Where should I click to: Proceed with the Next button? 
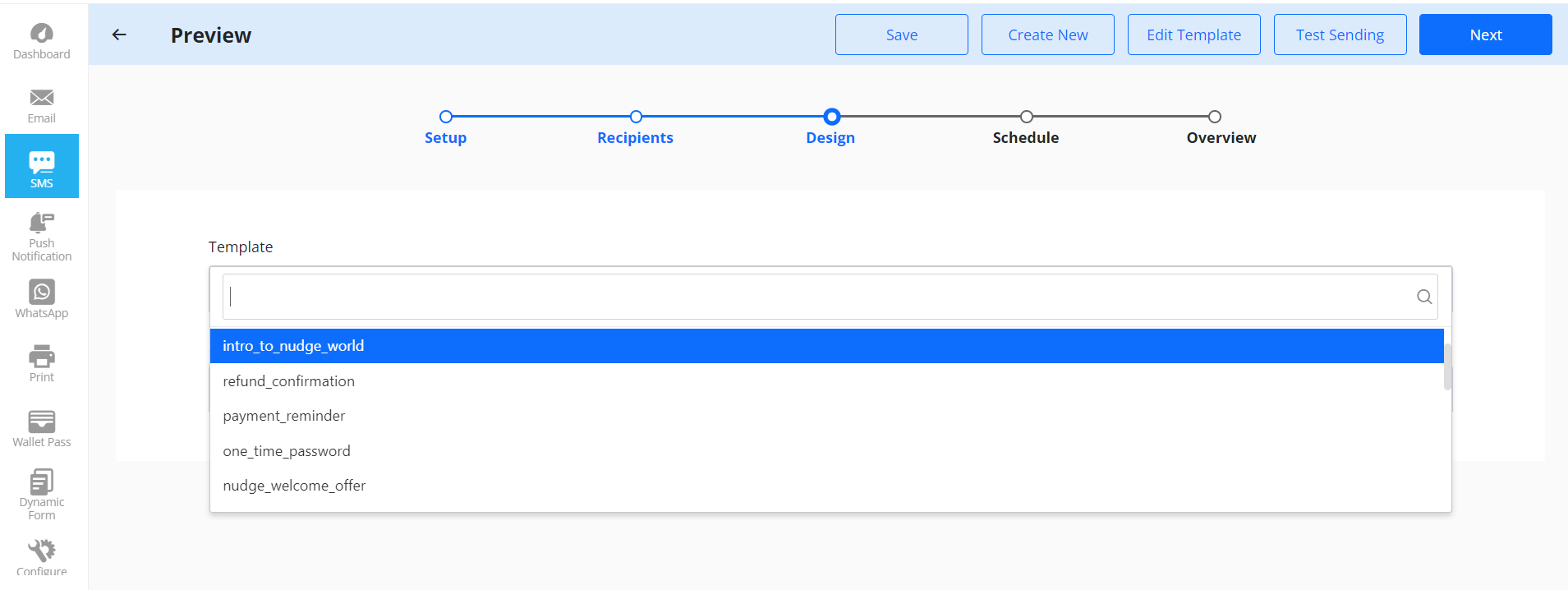(1486, 35)
